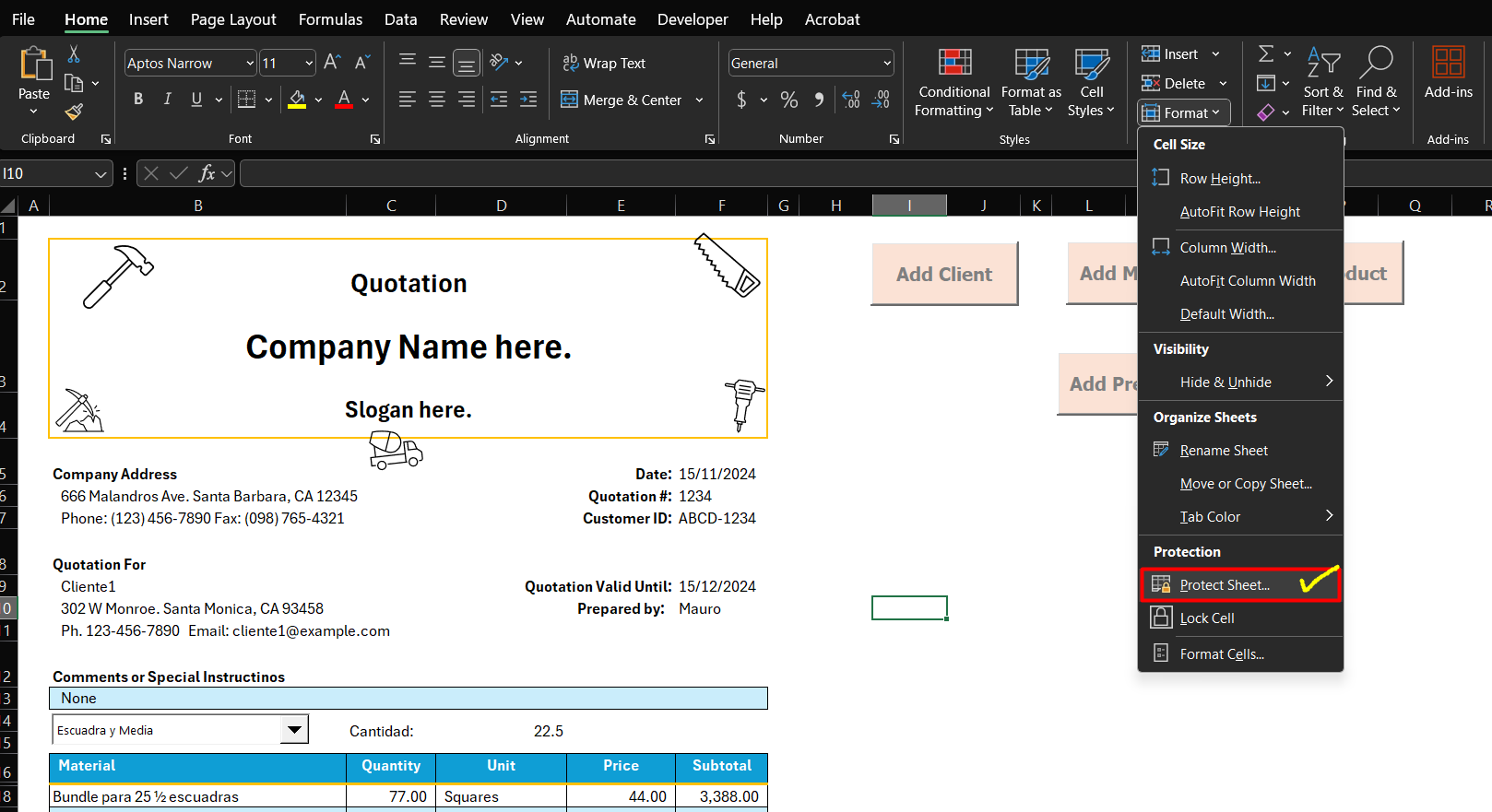Switch to the Page Layout tab
Image resolution: width=1492 pixels, height=812 pixels.
[233, 19]
